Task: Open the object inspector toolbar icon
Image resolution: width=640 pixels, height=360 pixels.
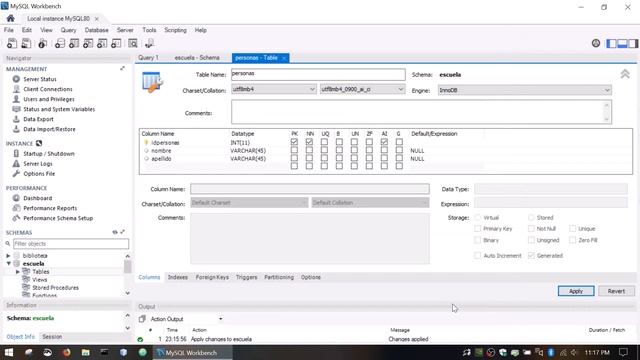Action: coord(42,43)
